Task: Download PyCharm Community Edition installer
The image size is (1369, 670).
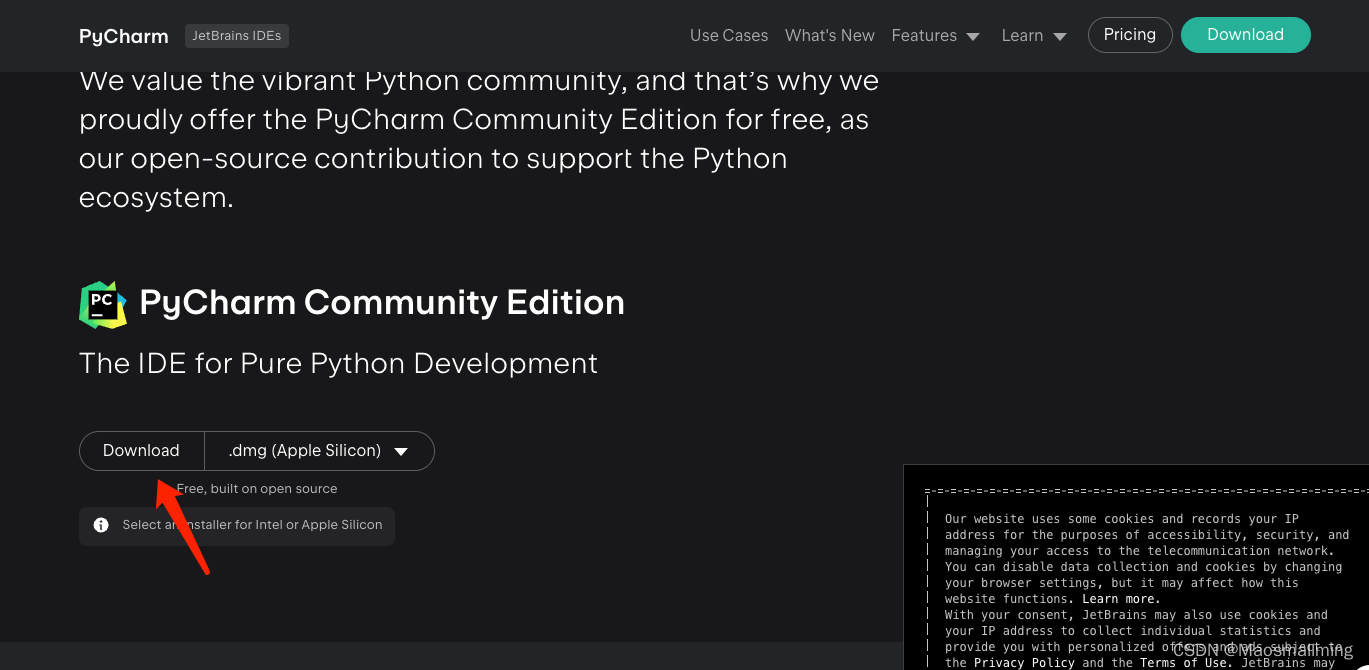Action: [x=141, y=451]
